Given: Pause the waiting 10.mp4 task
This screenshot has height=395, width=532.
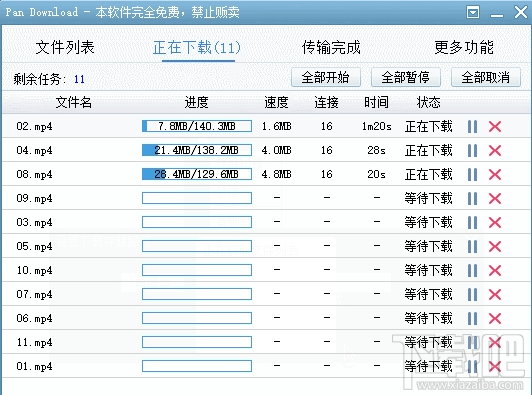Looking at the screenshot, I should (472, 270).
